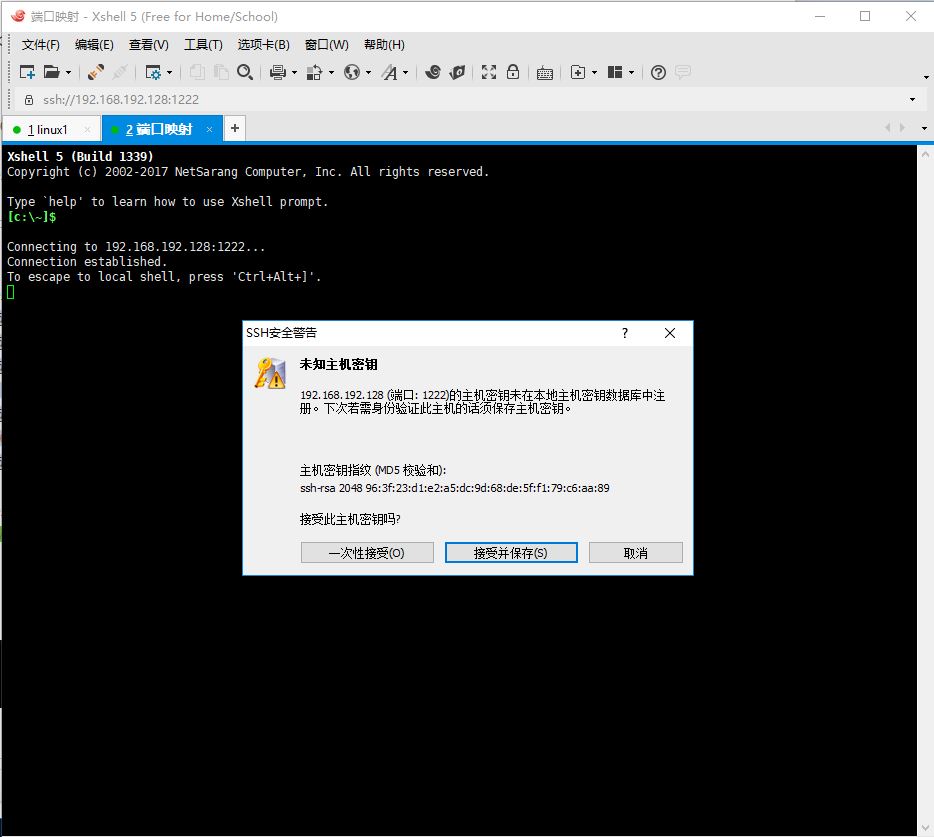Image resolution: width=934 pixels, height=837 pixels.
Task: Click 接受并保存(S) button
Action: (x=511, y=553)
